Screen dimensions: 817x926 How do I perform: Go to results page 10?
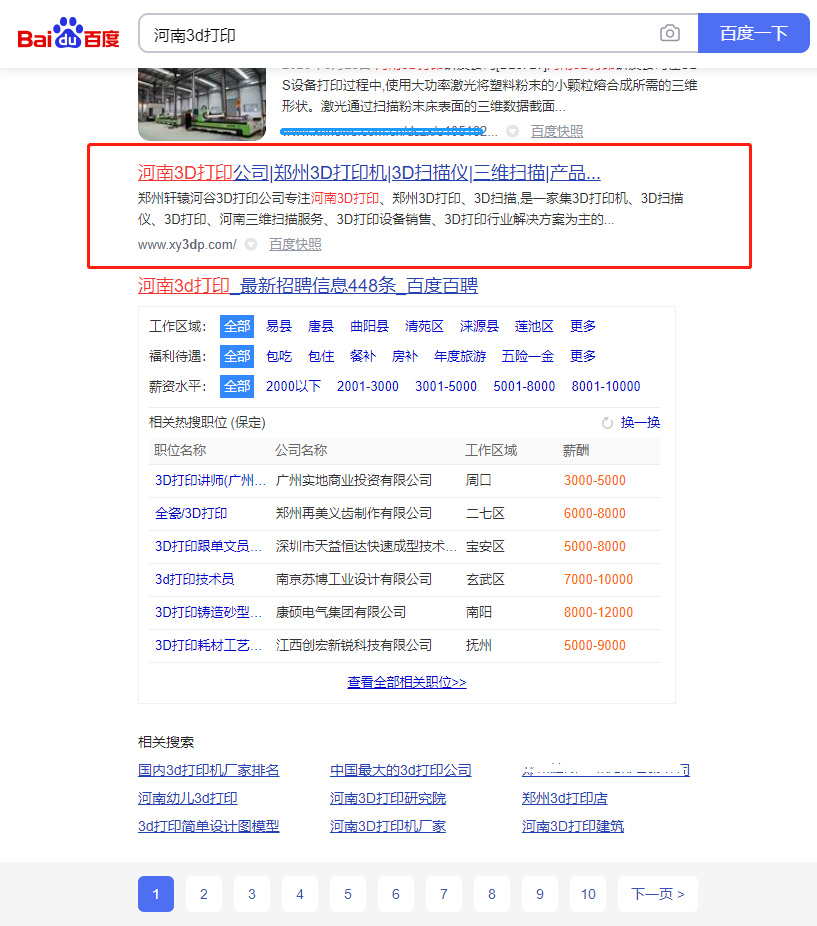pyautogui.click(x=588, y=894)
